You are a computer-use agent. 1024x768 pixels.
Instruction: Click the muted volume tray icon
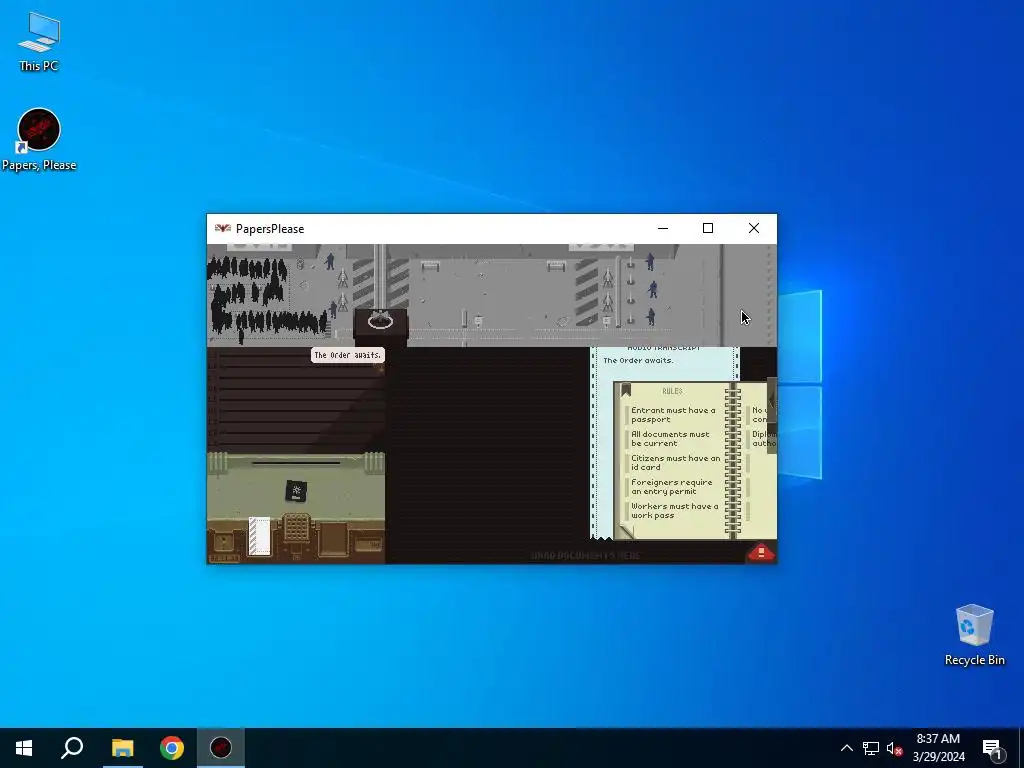(x=894, y=748)
